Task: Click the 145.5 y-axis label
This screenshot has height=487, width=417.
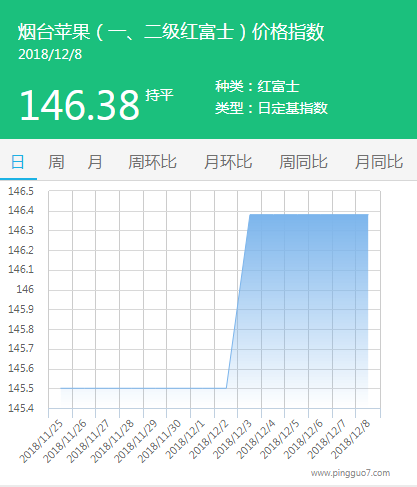Action: coord(21,388)
